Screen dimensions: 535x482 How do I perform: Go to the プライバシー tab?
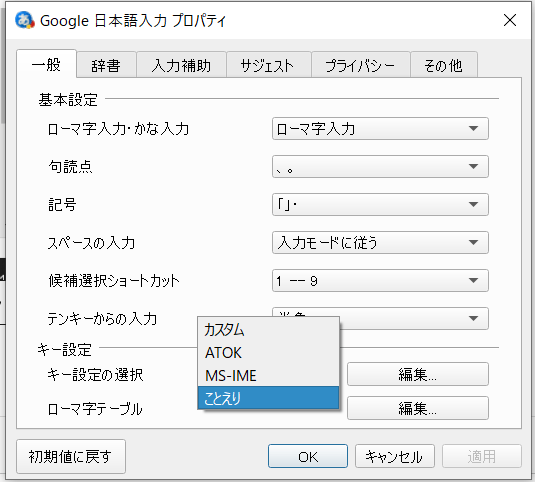(x=361, y=65)
